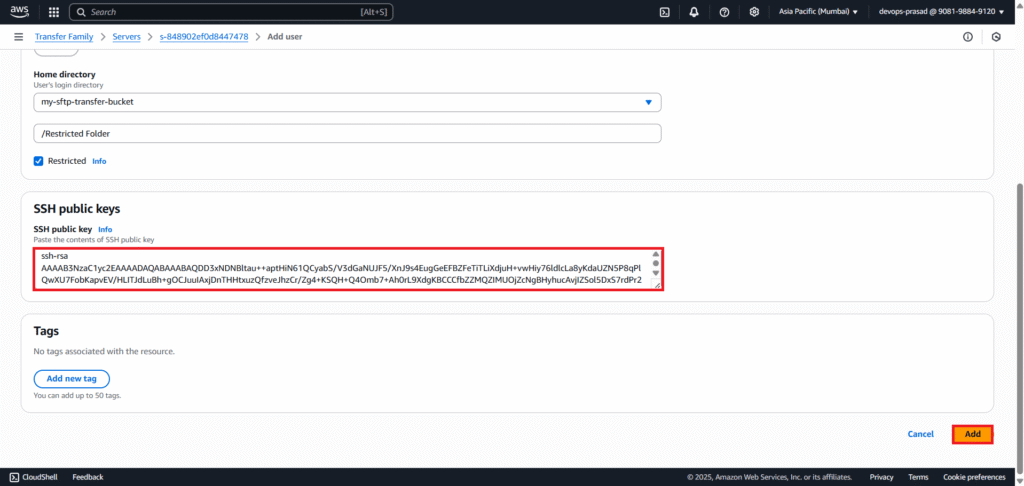Screen dimensions: 1024x486
Task: Click the CloudShell icon in footer
Action: 14,477
